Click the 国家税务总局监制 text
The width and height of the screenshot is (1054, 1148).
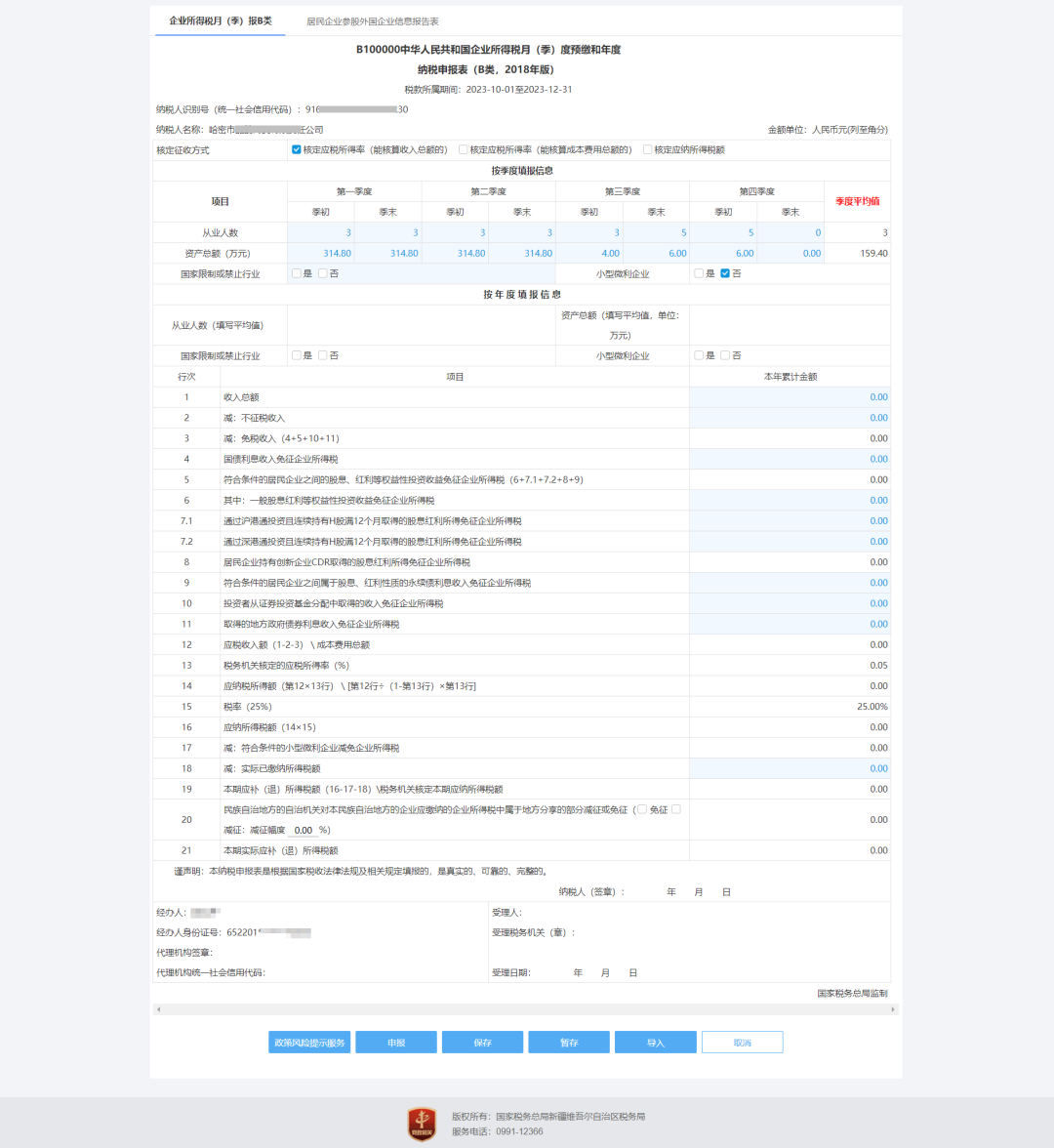(x=852, y=994)
